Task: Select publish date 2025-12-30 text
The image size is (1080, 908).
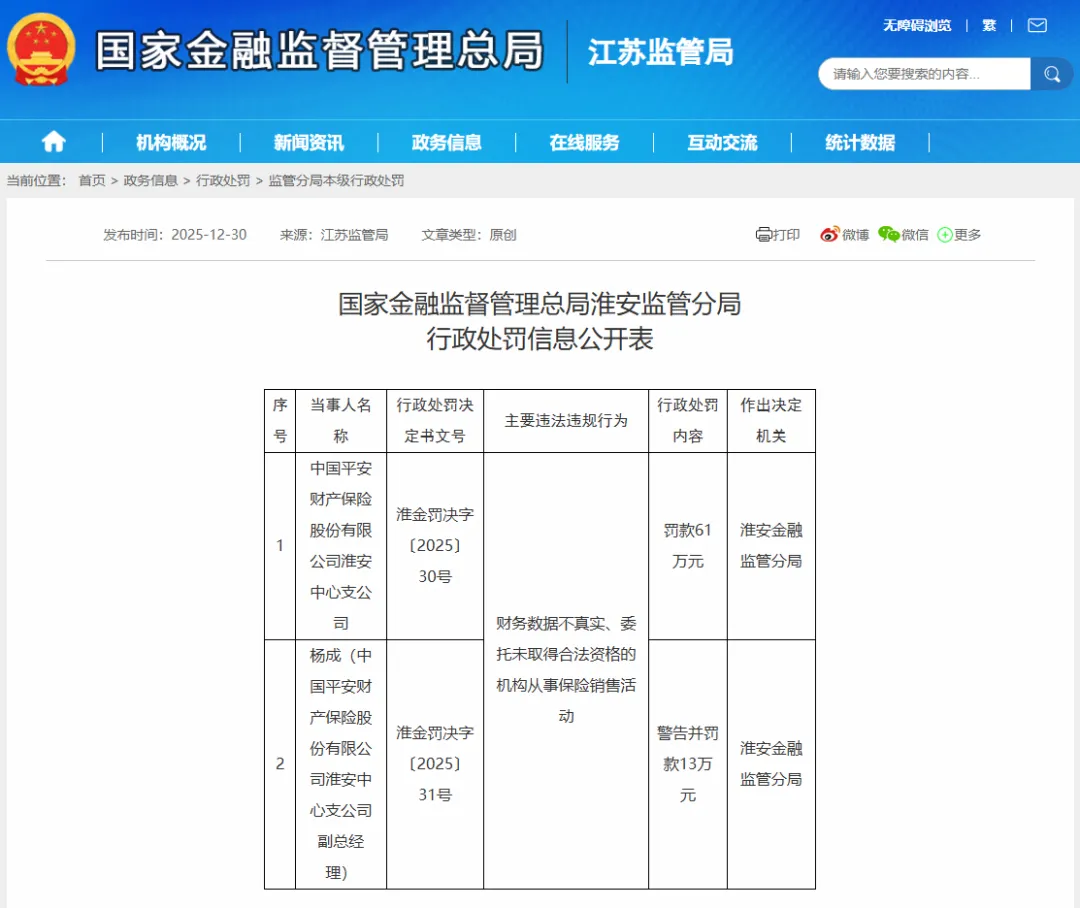Action: click(x=209, y=235)
